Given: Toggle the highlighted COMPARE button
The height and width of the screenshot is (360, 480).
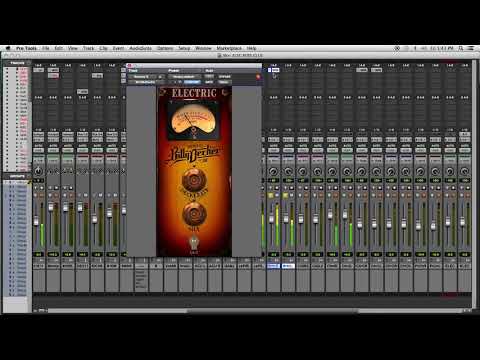Looking at the screenshot, I should click(x=192, y=82).
